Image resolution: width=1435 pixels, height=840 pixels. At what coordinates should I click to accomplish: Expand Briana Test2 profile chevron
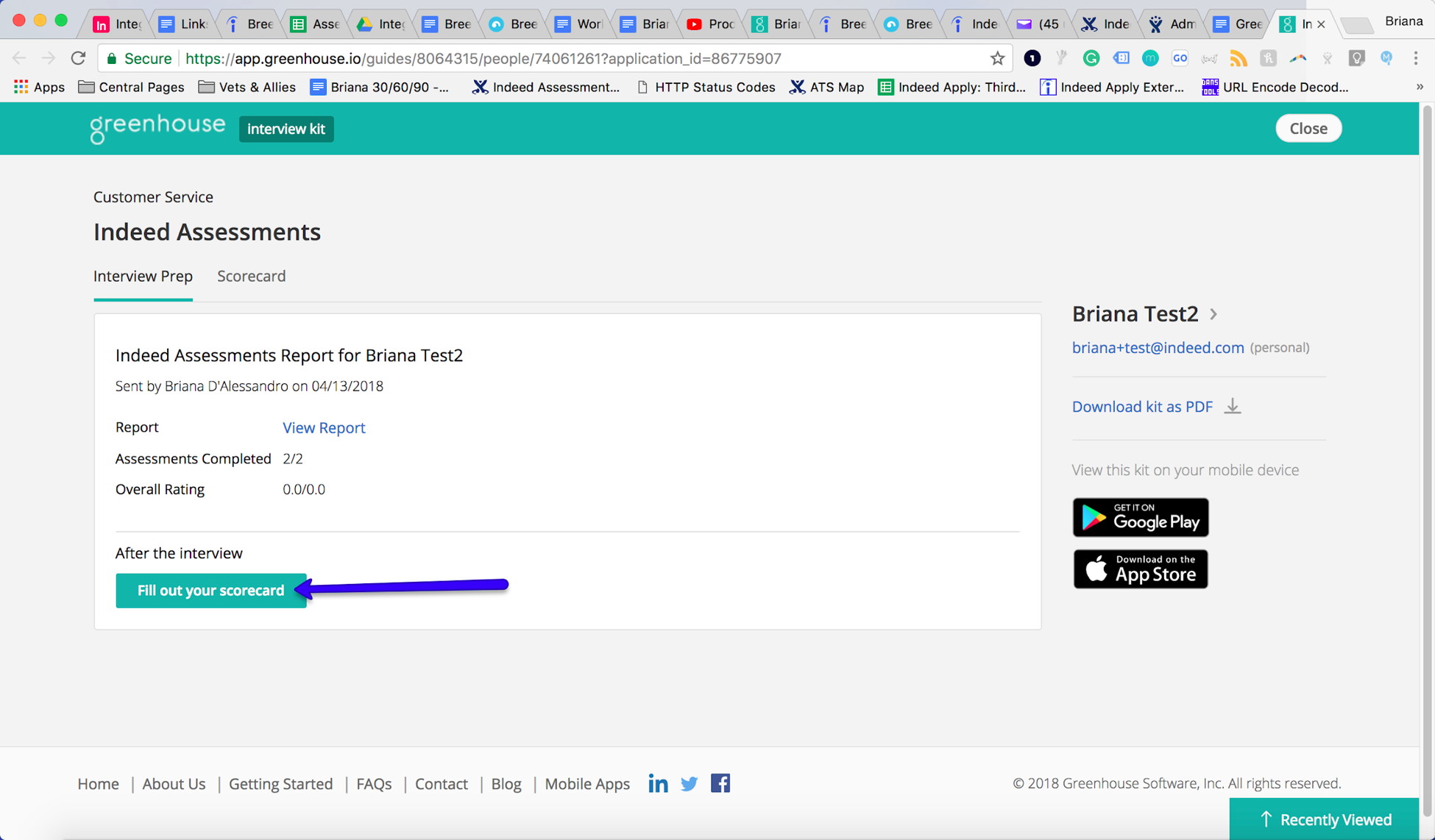(x=1213, y=314)
